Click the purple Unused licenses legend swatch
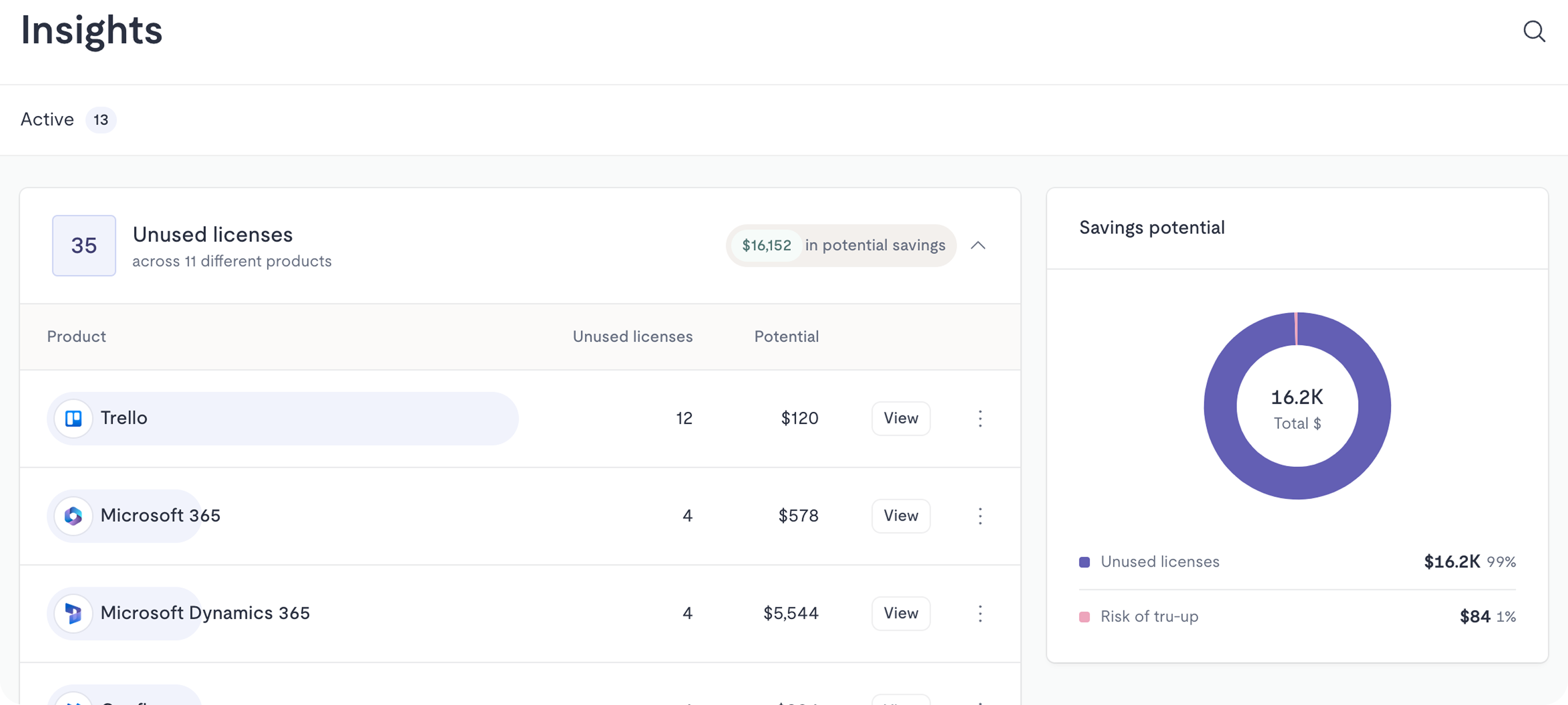Viewport: 1568px width, 705px height. click(x=1084, y=562)
